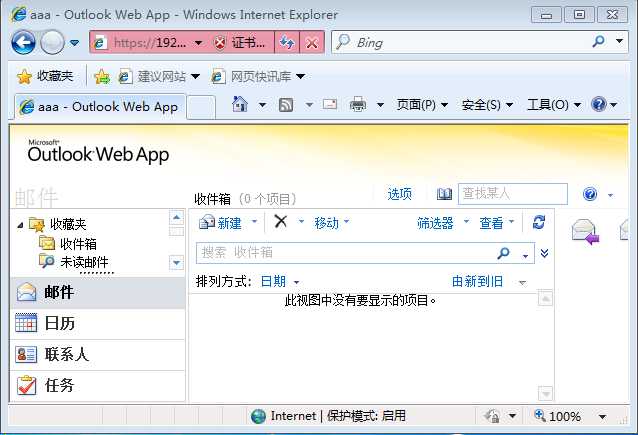Click the read mail envelope toolbar icon
This screenshot has height=435, width=638.
[330, 105]
